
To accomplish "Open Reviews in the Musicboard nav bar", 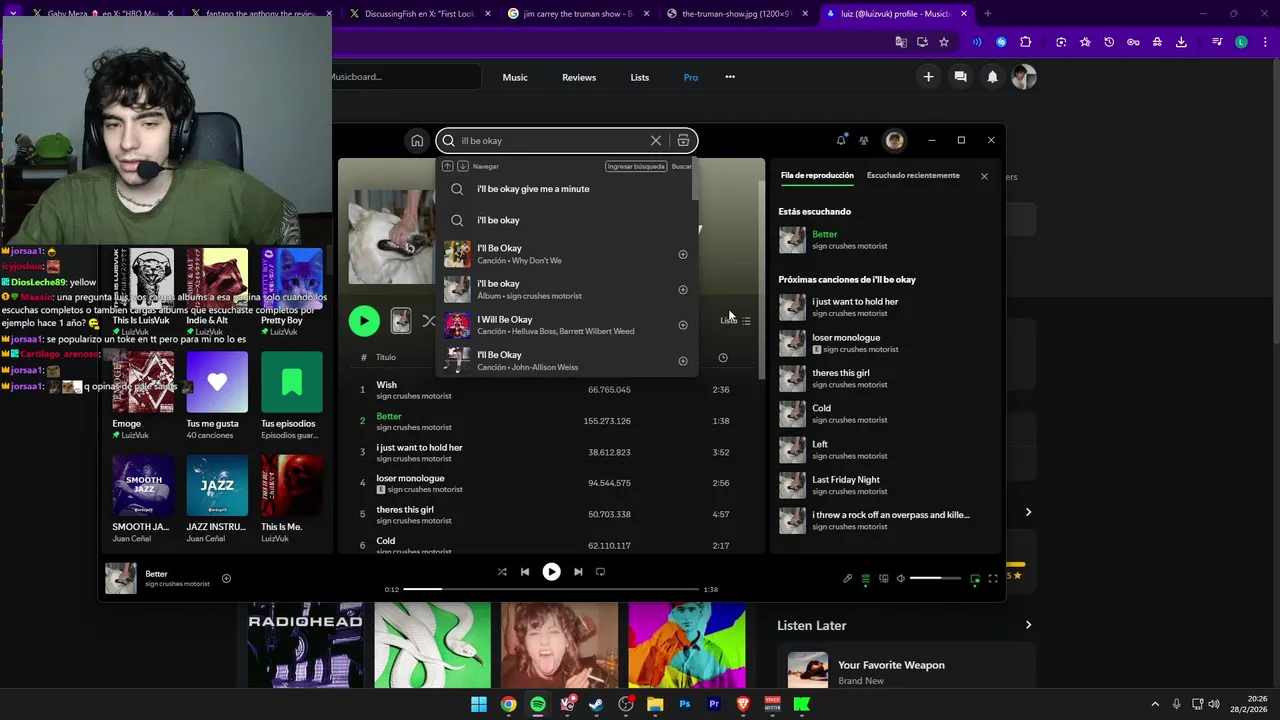I will pyautogui.click(x=579, y=77).
